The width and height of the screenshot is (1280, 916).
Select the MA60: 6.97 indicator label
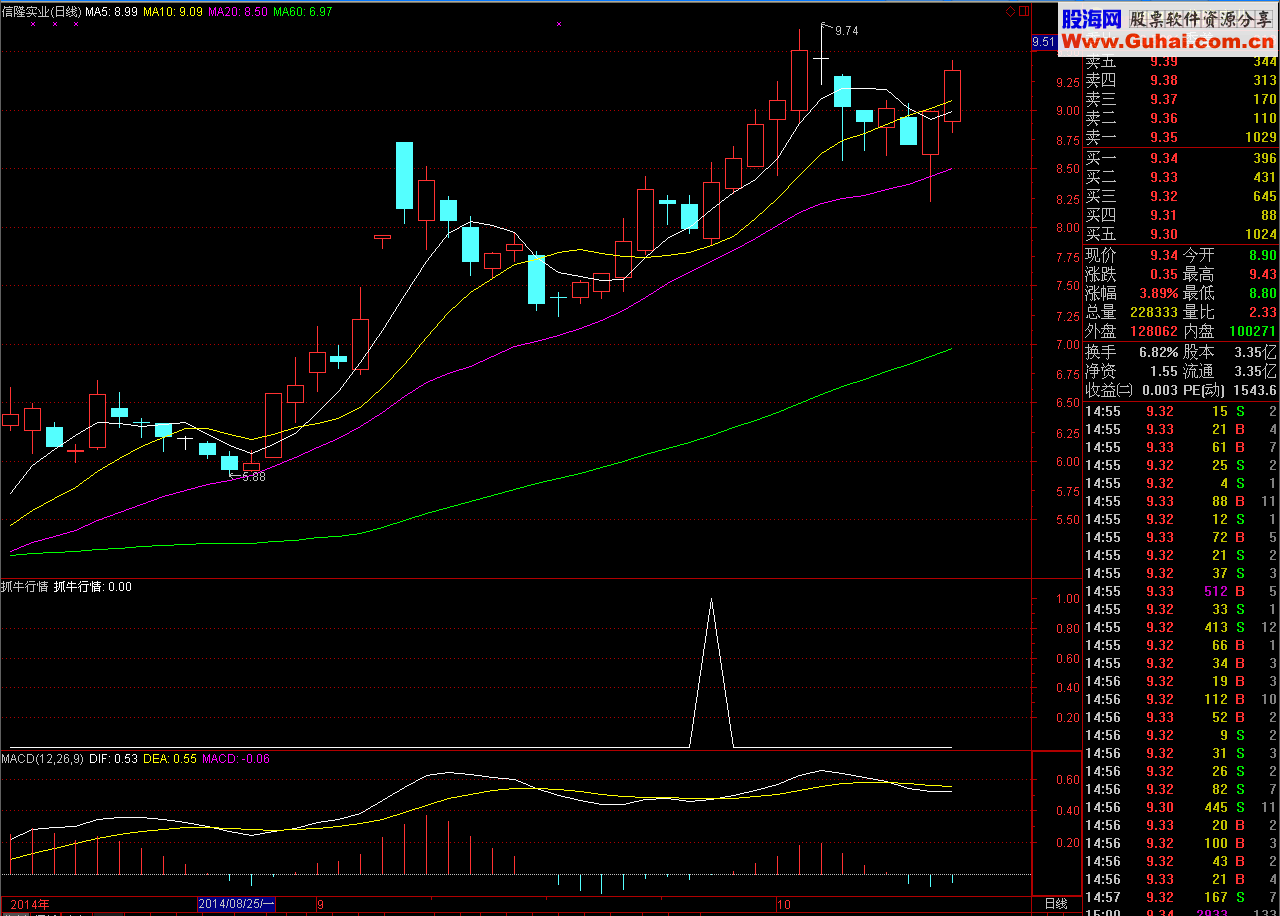pos(303,11)
